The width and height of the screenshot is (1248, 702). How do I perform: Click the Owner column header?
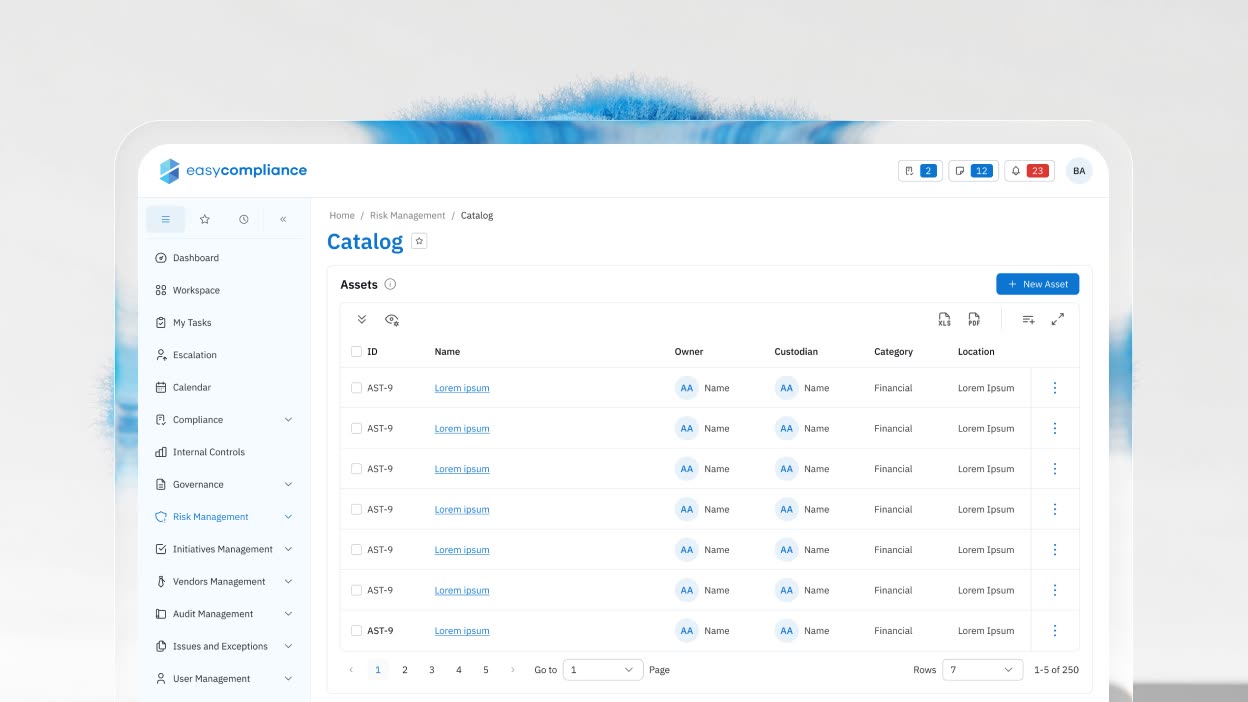689,352
